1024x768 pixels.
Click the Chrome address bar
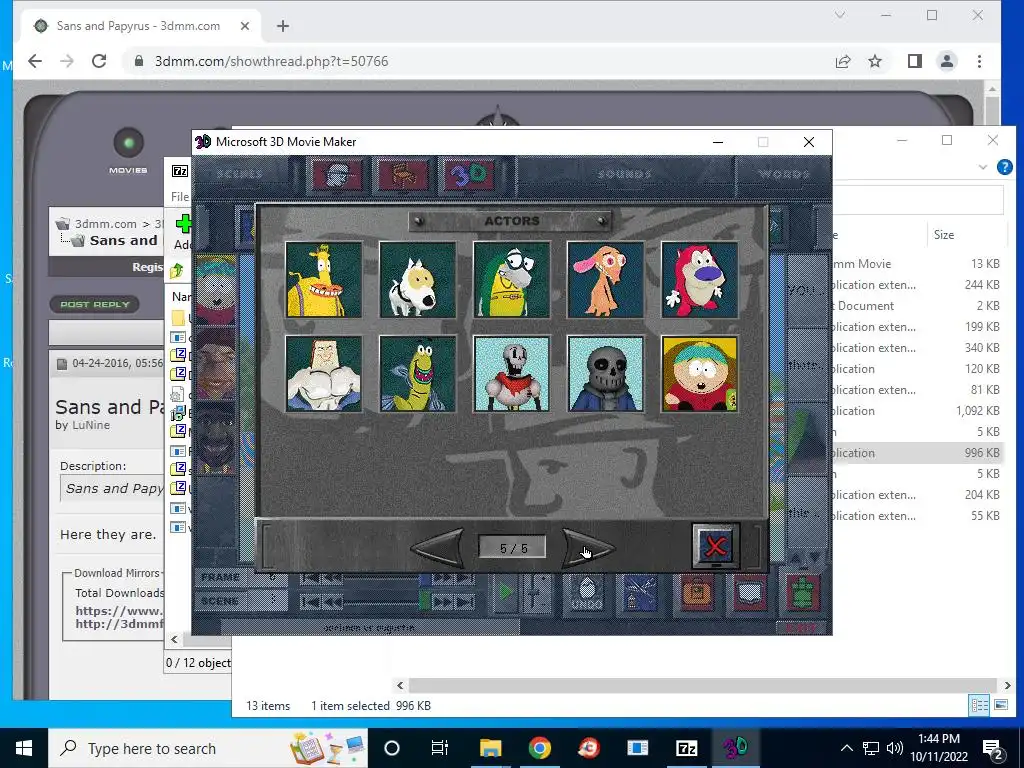(477, 61)
